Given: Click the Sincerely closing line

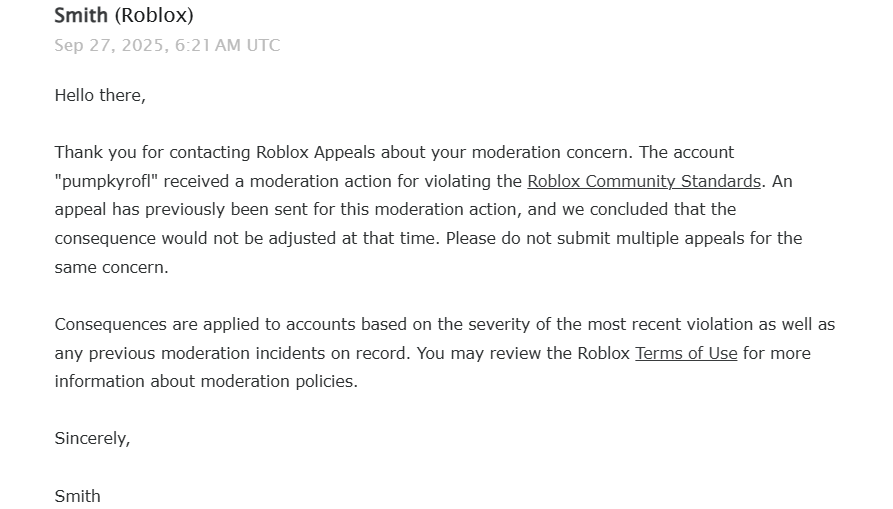Looking at the screenshot, I should 92,438.
